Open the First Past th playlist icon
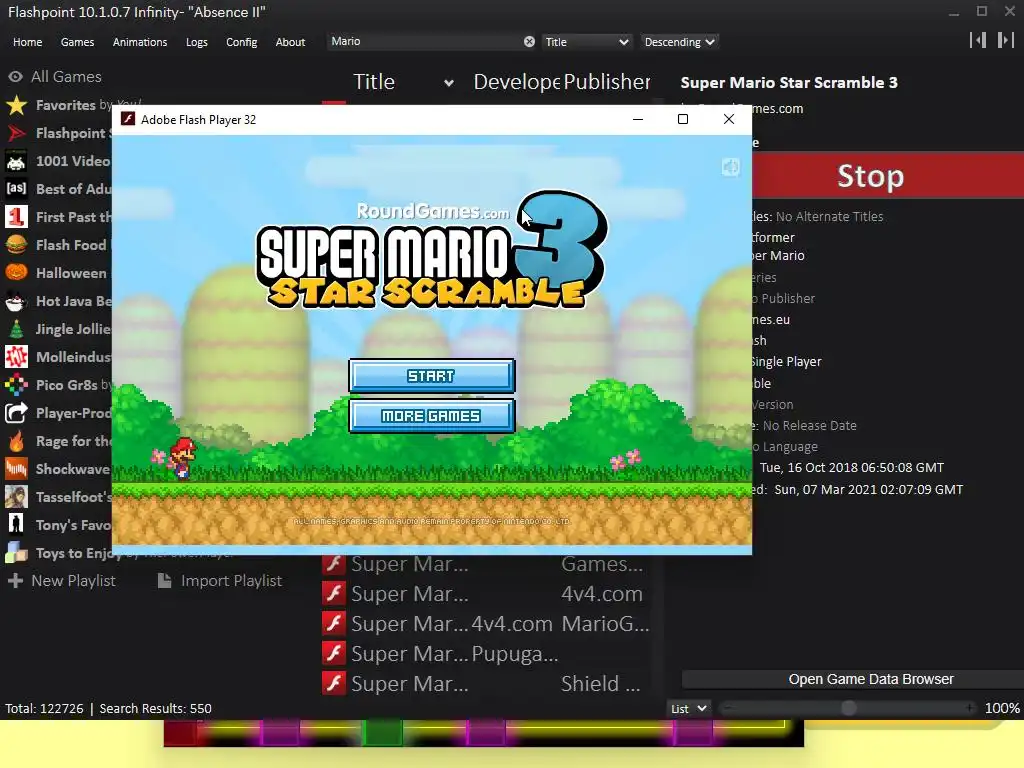The height and width of the screenshot is (768, 1024). (16, 217)
